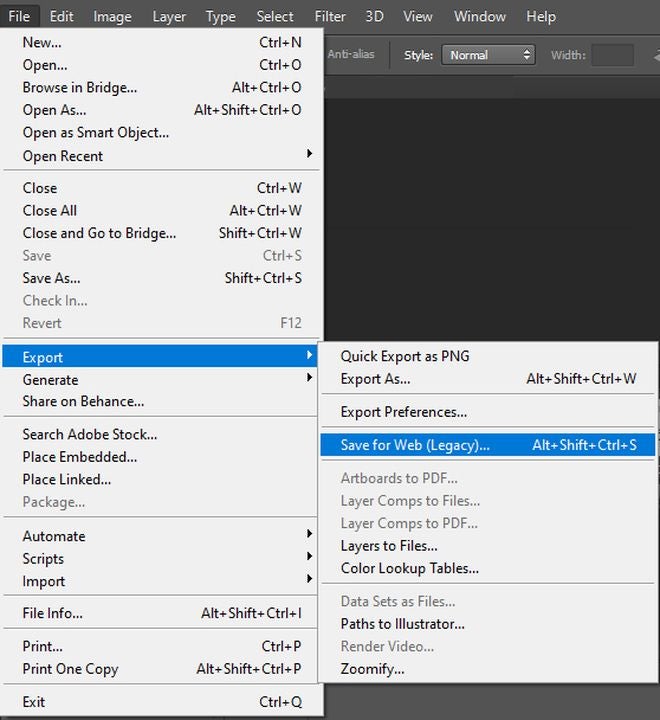Open the View menu

coord(417,17)
